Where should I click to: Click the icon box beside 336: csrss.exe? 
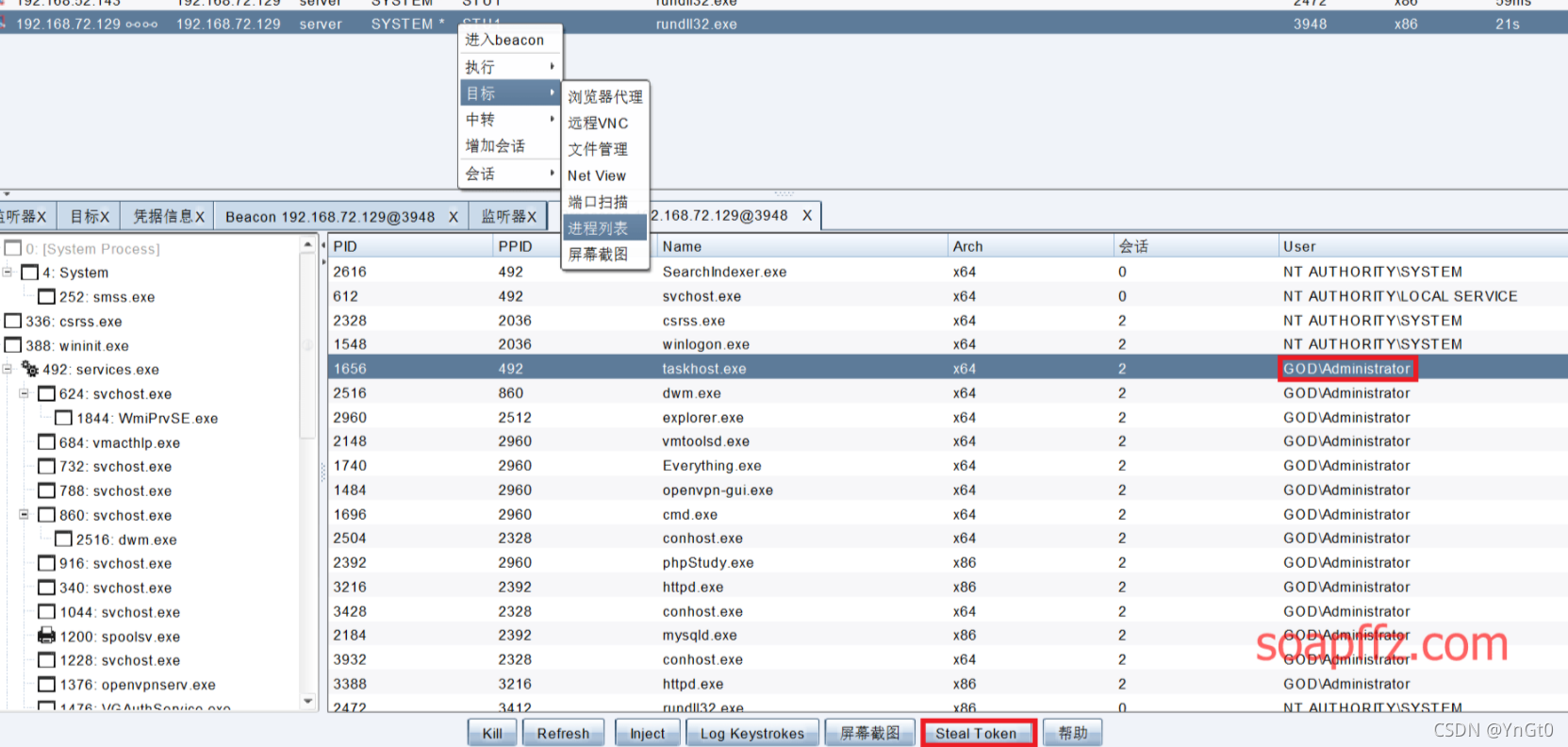[x=13, y=321]
